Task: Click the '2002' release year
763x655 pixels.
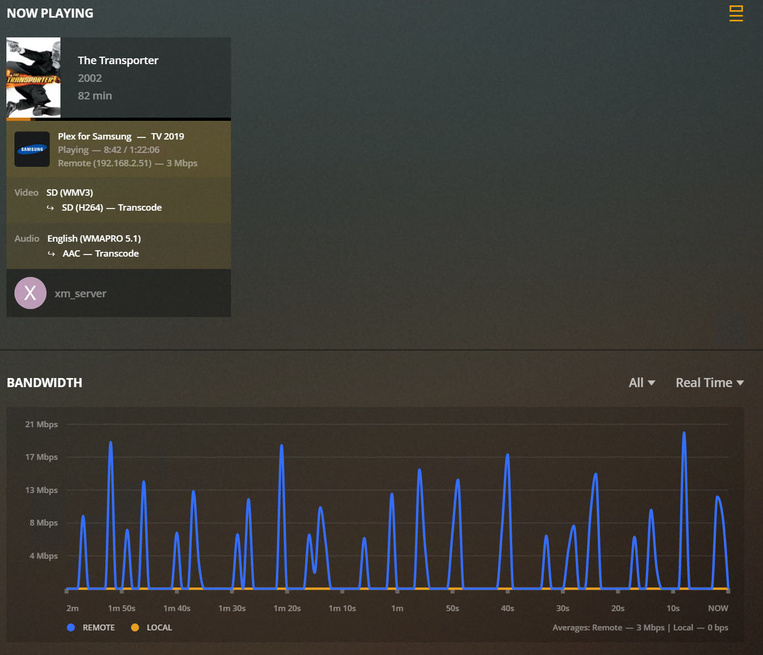Action: [90, 78]
